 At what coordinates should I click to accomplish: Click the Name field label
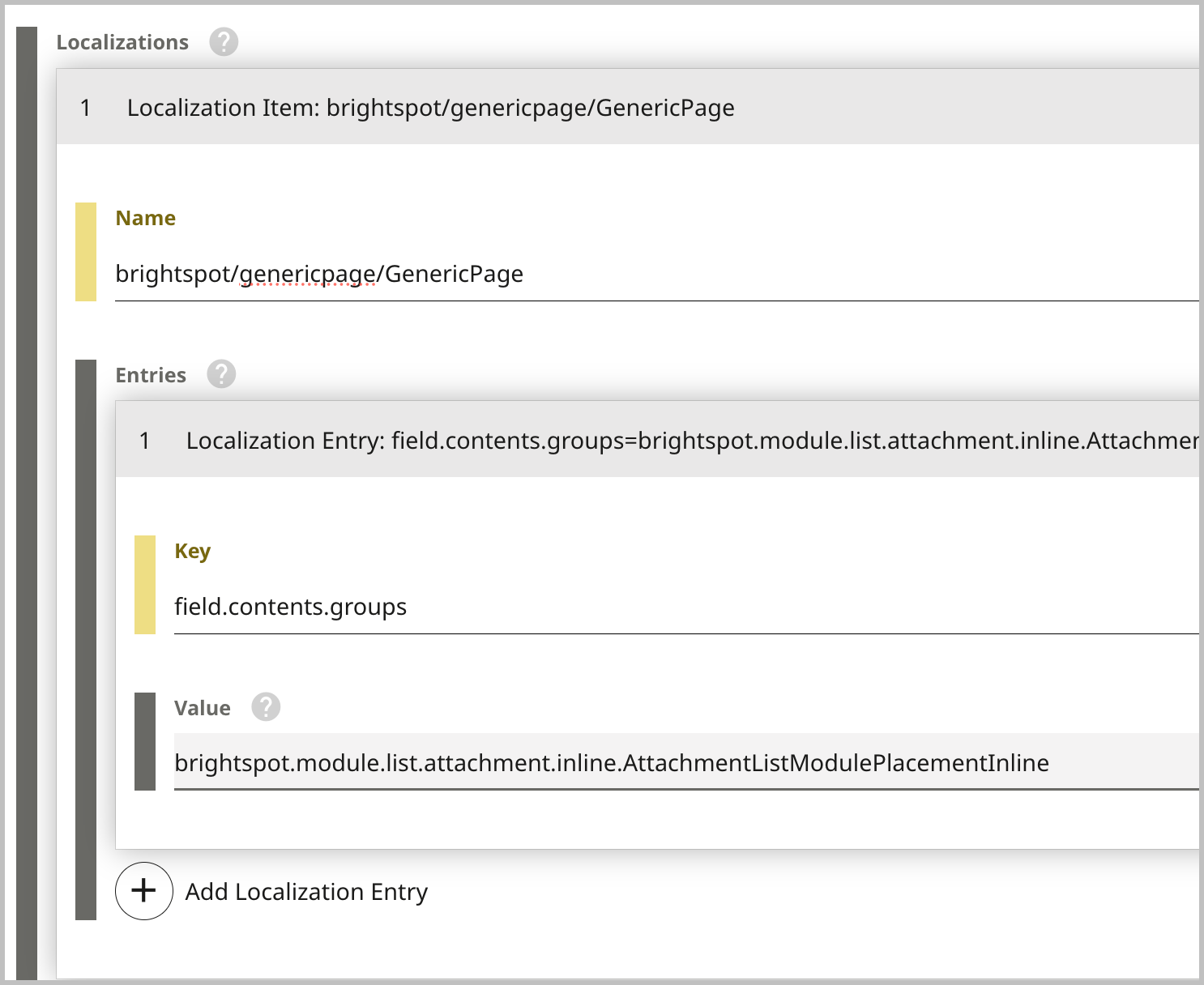(x=146, y=218)
